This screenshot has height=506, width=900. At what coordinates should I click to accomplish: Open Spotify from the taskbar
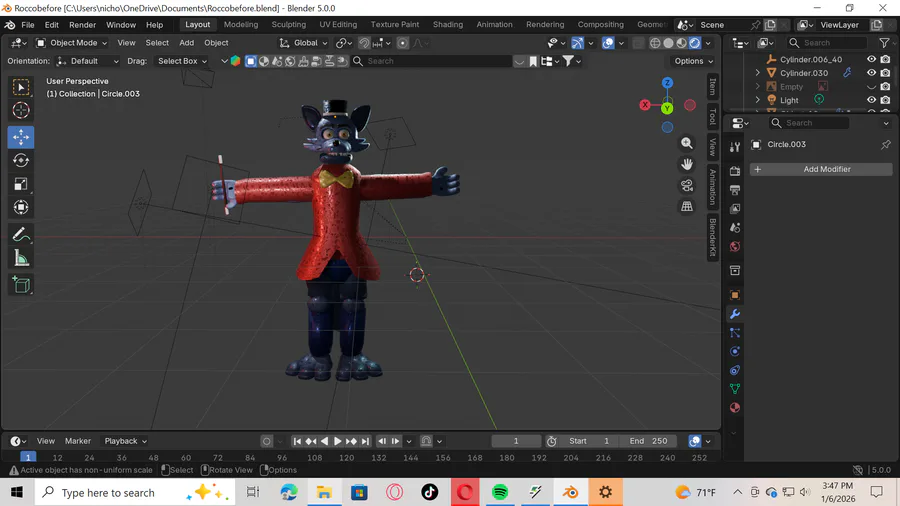(500, 492)
